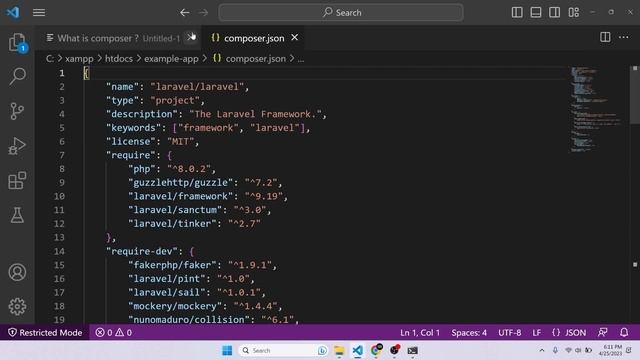This screenshot has height=360, width=640.
Task: Open the Explorer view in activity bar
Action: 17,42
